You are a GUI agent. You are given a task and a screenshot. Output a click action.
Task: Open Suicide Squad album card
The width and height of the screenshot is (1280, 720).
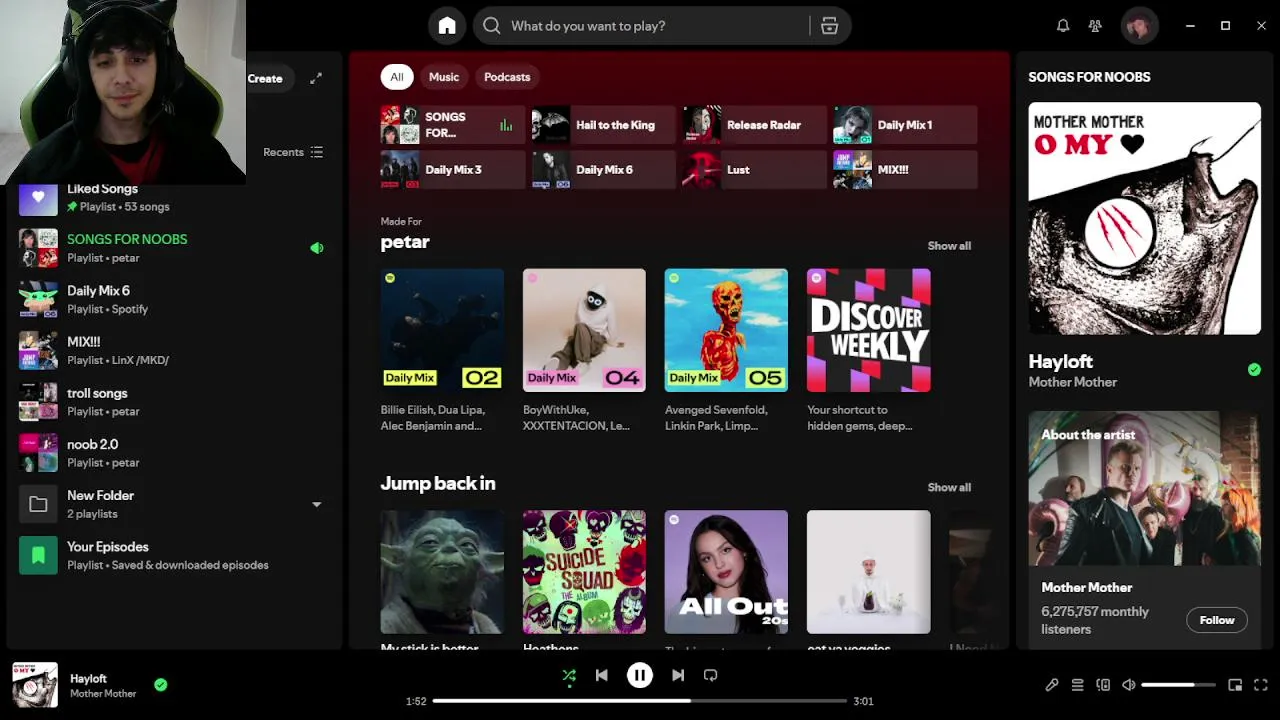click(x=584, y=572)
